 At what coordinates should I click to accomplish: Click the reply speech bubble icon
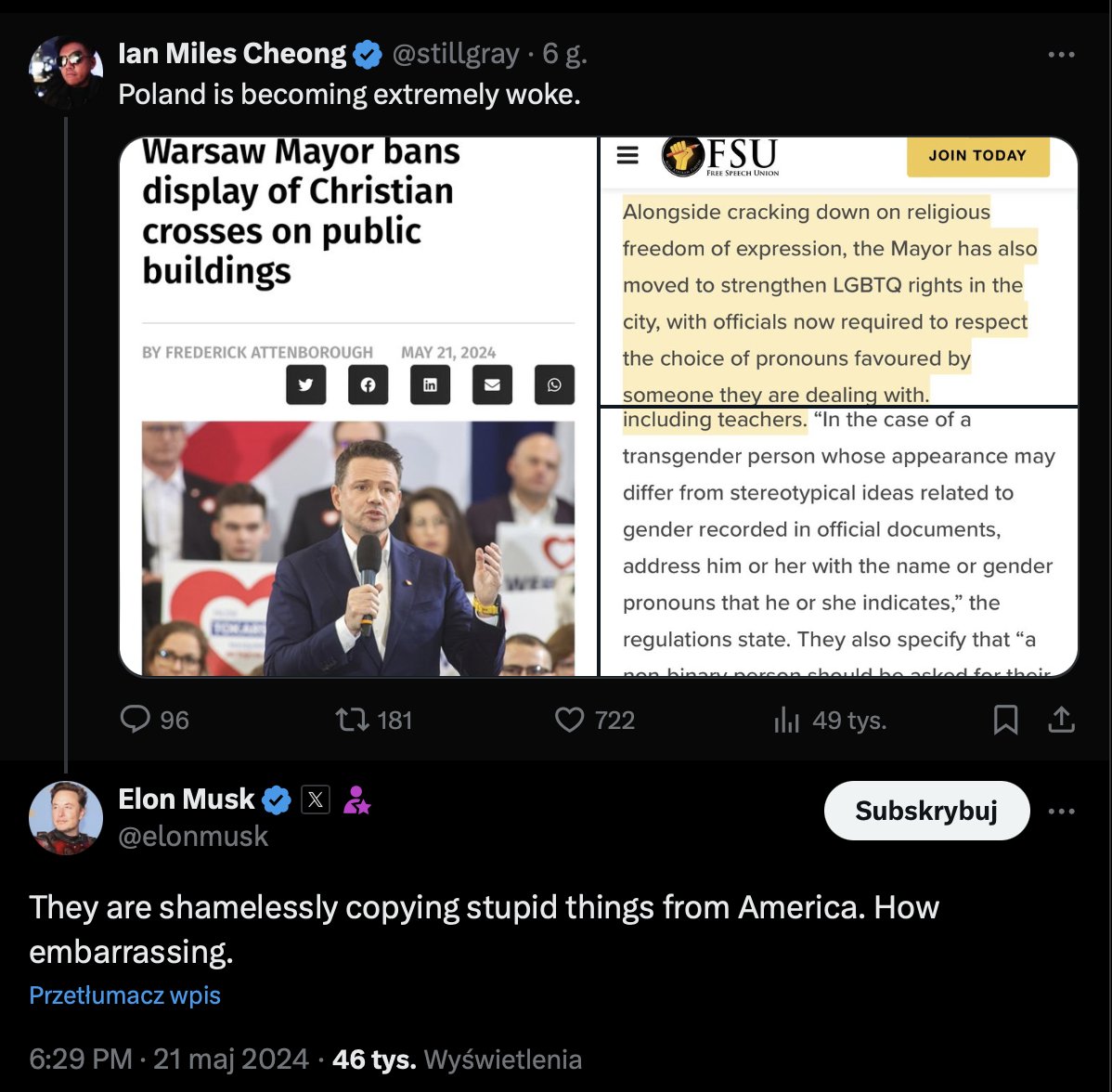pos(136,720)
